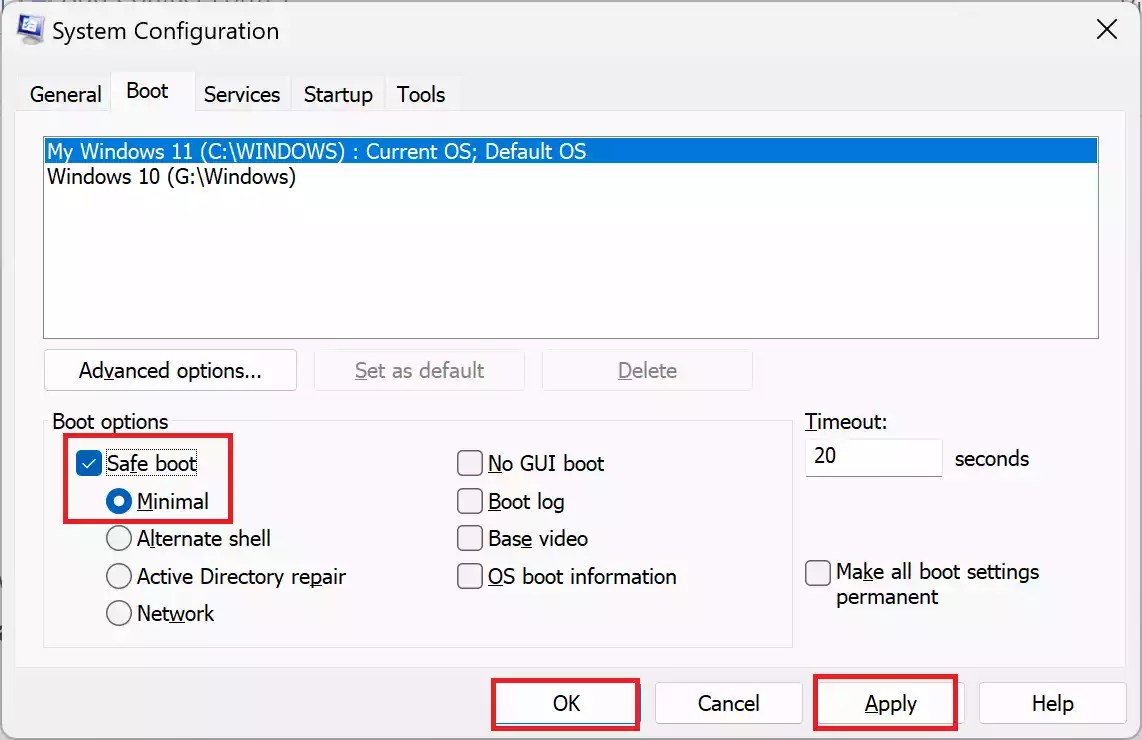This screenshot has height=740, width=1142.
Task: Switch to the Tools tab
Action: click(420, 93)
